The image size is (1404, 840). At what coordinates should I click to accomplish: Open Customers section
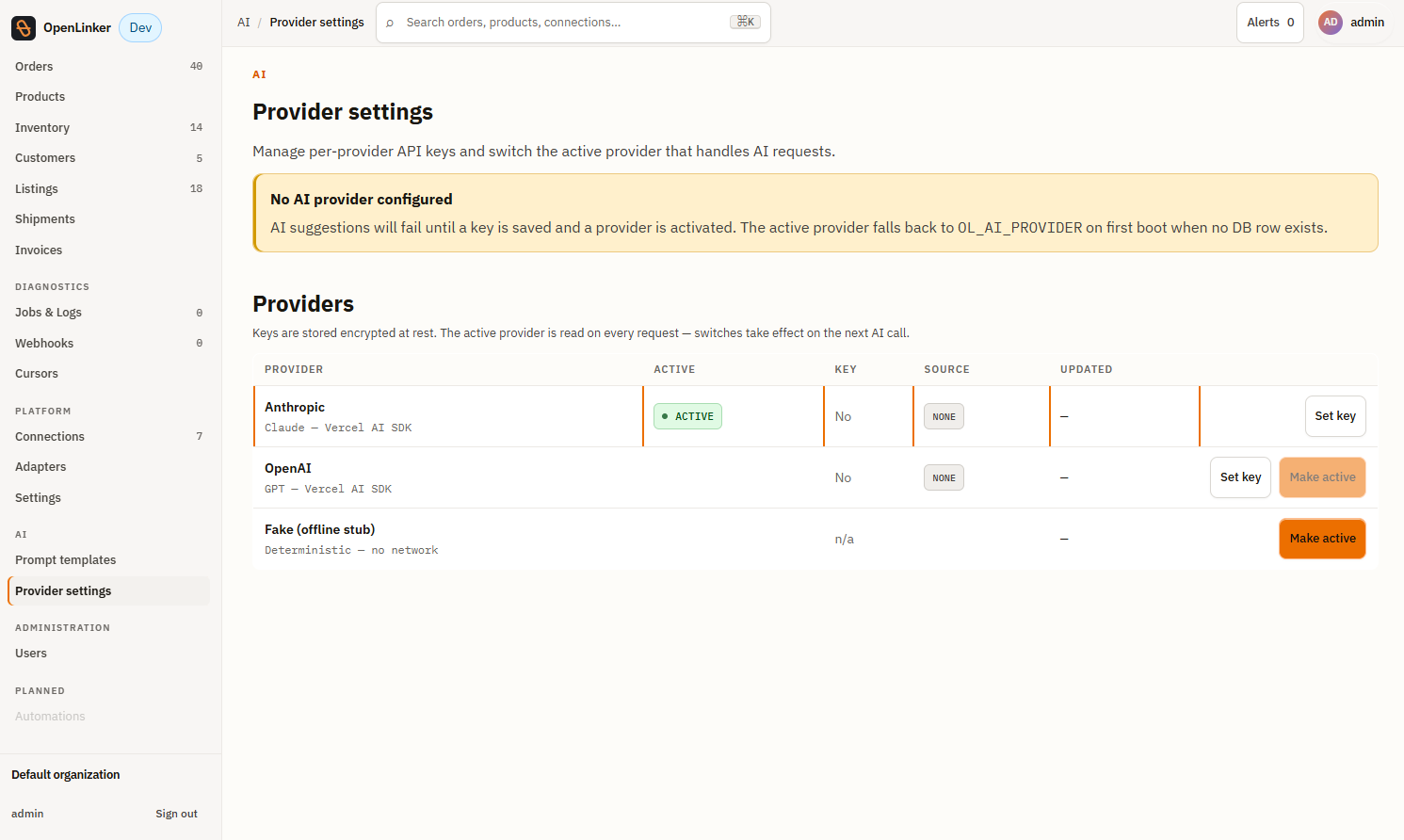109,158
